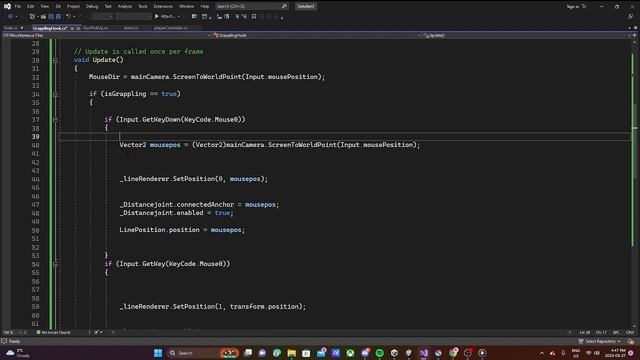Click 'LinePosition.position' on line 50
This screenshot has width=640, height=360.
tap(159, 230)
